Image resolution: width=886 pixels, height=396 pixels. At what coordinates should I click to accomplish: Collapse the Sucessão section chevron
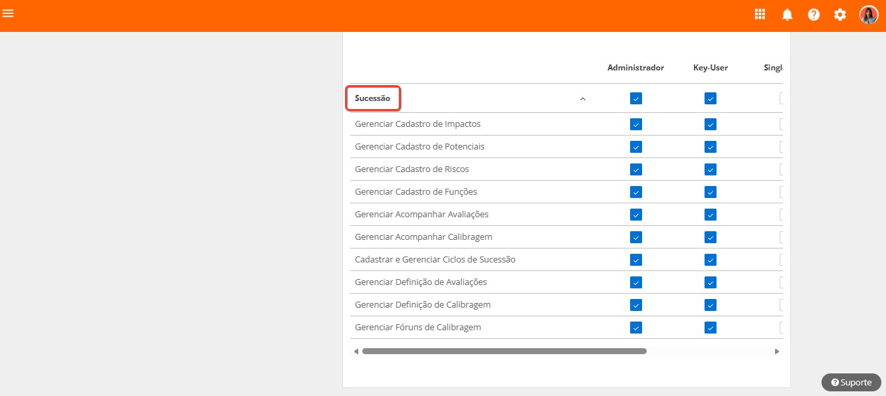click(x=583, y=99)
